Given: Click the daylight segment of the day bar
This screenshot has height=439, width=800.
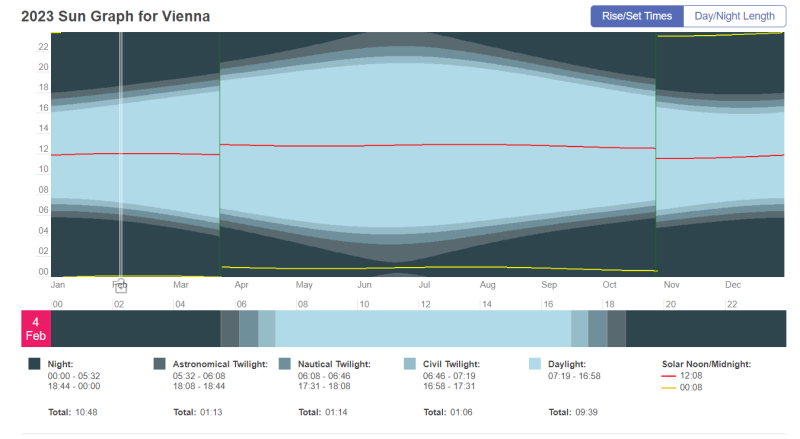Looking at the screenshot, I should coord(423,329).
